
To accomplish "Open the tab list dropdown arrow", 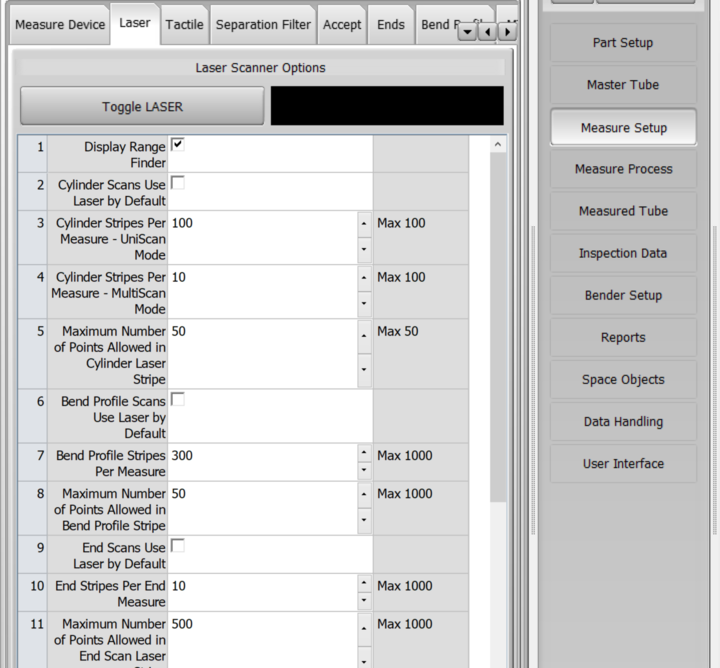I will click(x=467, y=33).
